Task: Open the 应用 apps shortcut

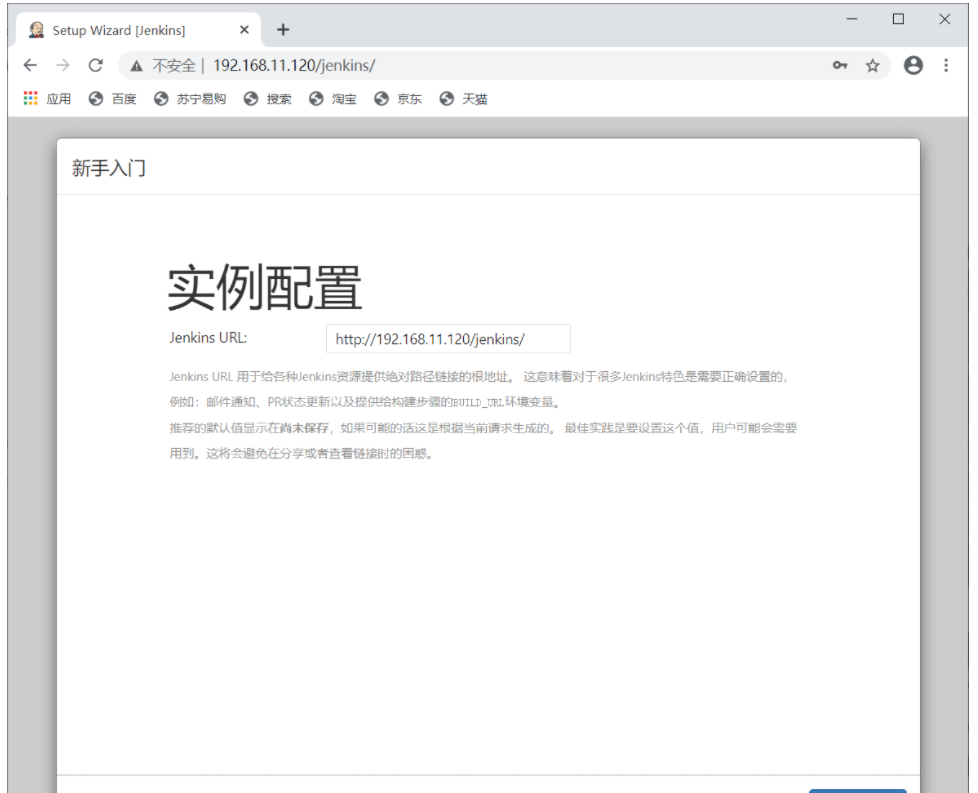Action: (x=47, y=99)
